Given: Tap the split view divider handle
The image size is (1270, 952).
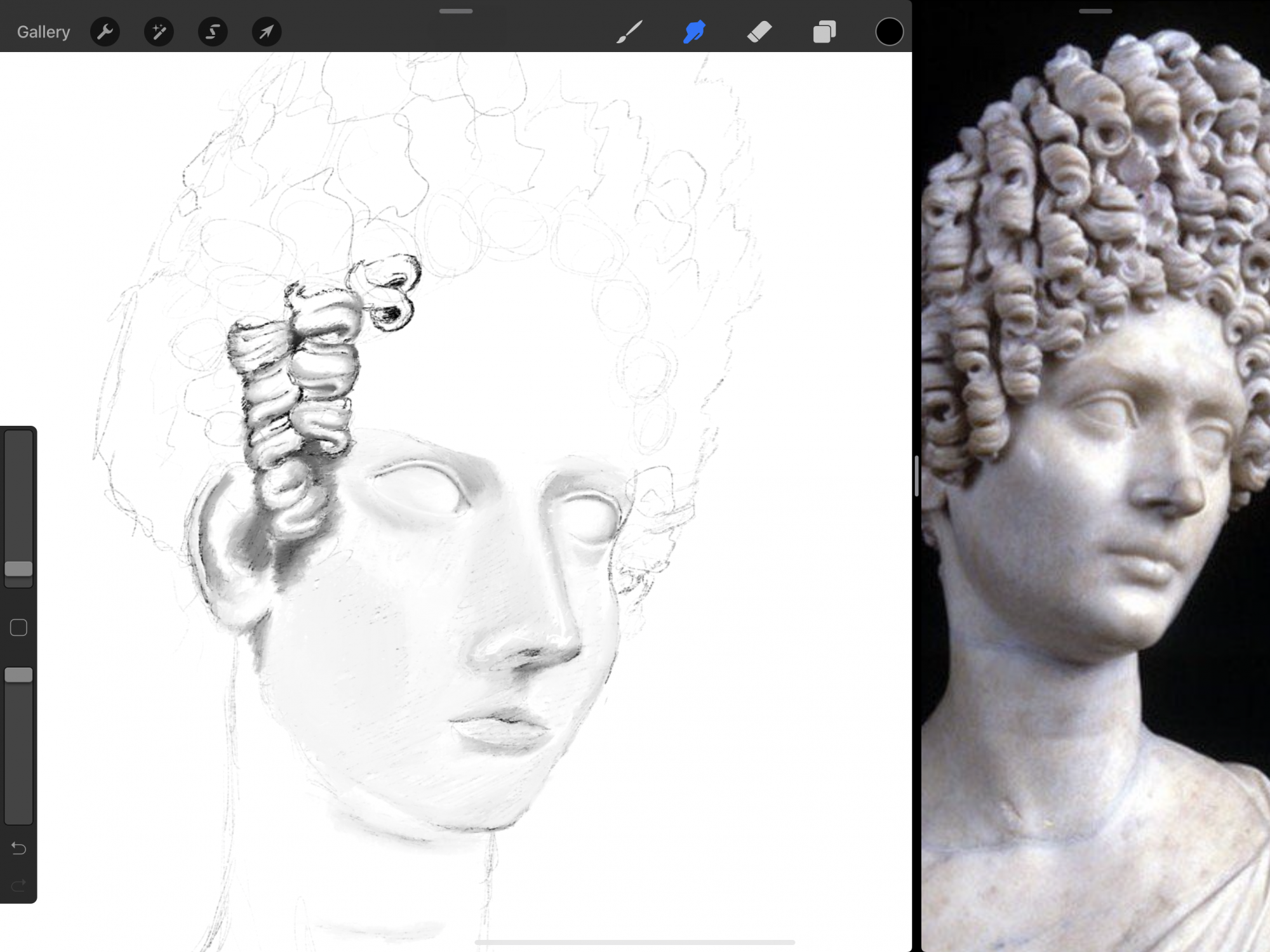Looking at the screenshot, I should click(917, 476).
